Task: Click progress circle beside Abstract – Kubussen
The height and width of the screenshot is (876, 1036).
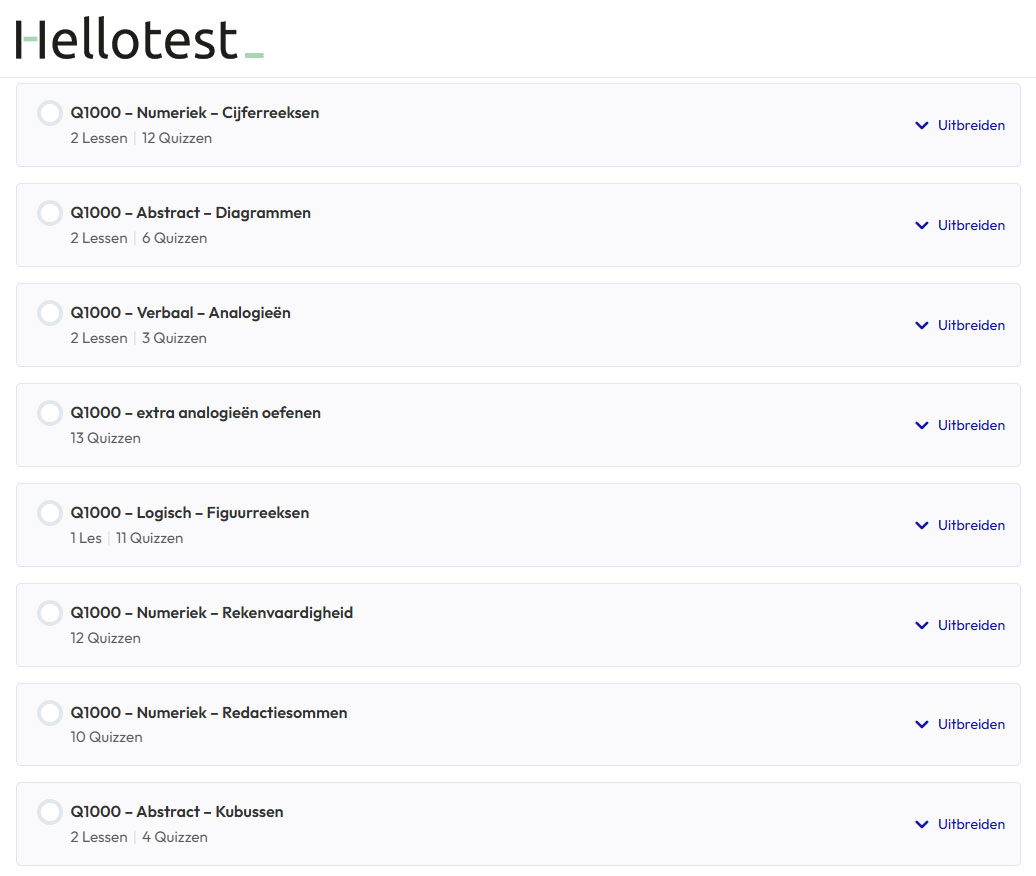Action: [x=50, y=812]
